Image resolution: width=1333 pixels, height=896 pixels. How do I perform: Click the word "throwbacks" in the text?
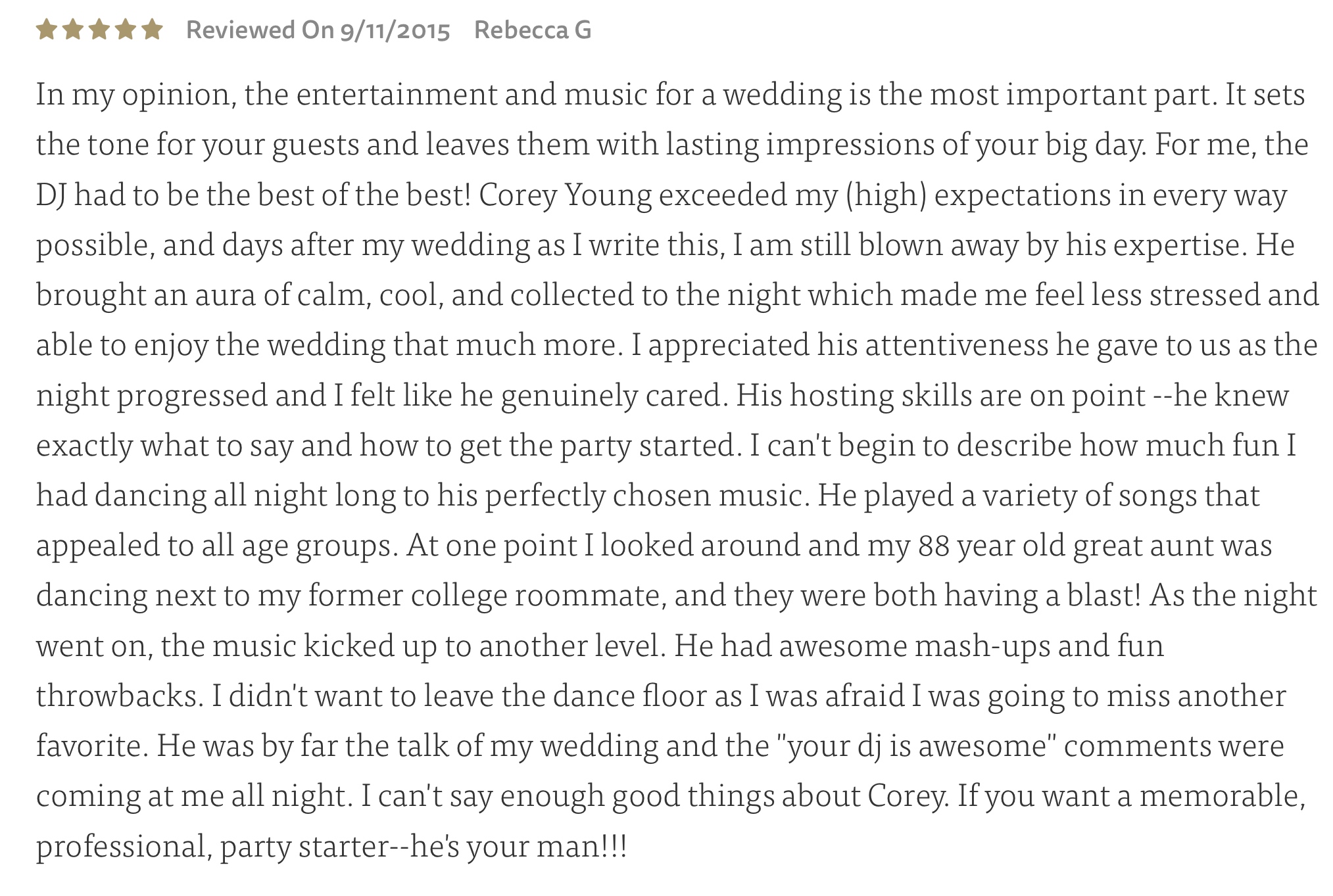point(116,696)
